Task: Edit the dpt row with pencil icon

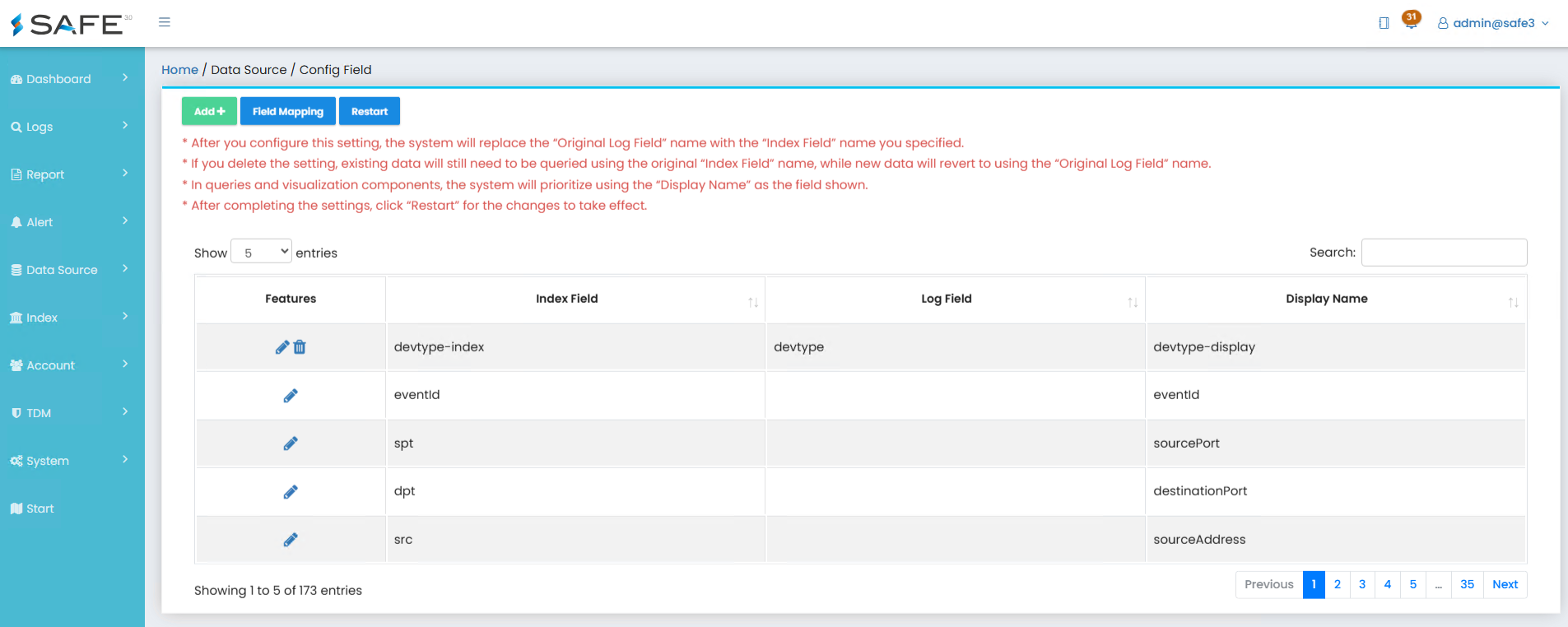Action: (x=291, y=492)
